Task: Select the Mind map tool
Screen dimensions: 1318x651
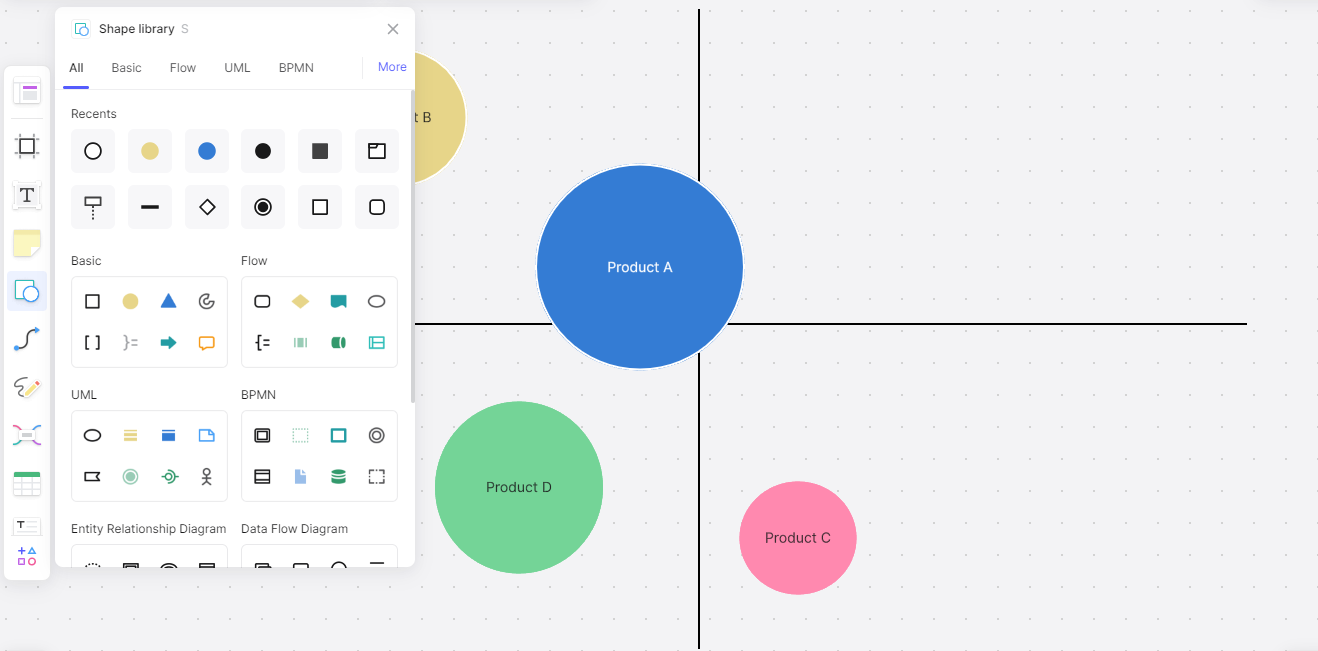Action: coord(27,435)
